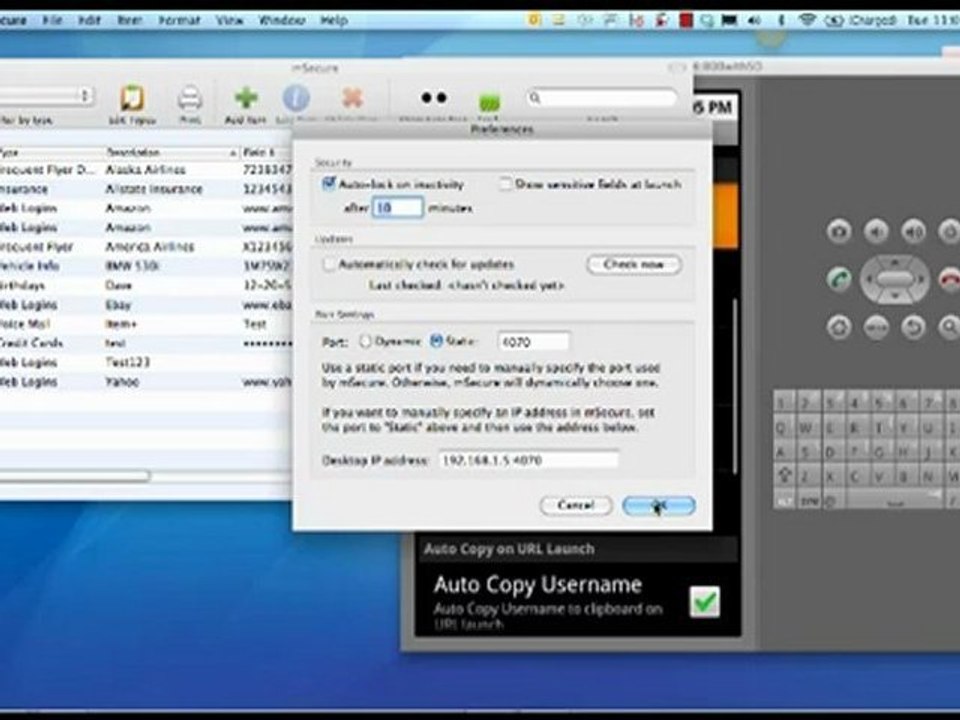Enable Automatically check for updates checkbox

[329, 264]
